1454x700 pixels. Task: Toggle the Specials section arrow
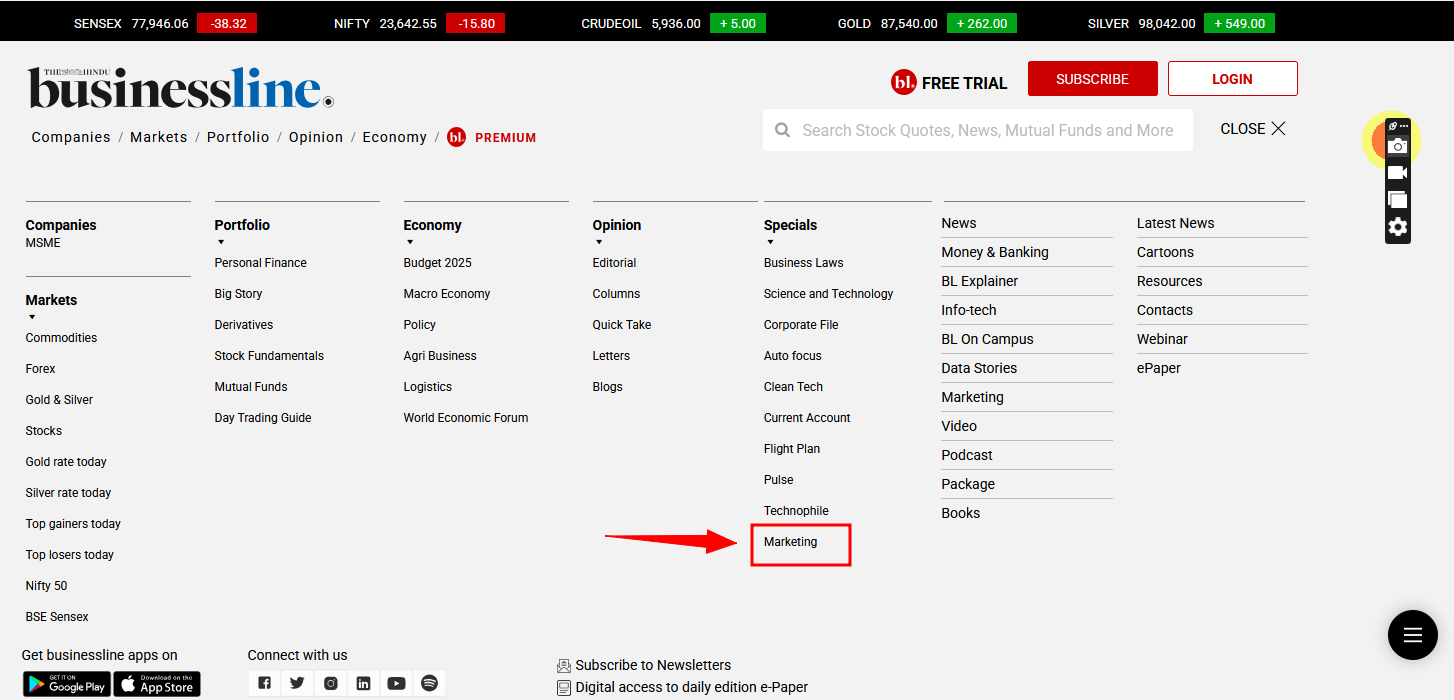tap(770, 243)
